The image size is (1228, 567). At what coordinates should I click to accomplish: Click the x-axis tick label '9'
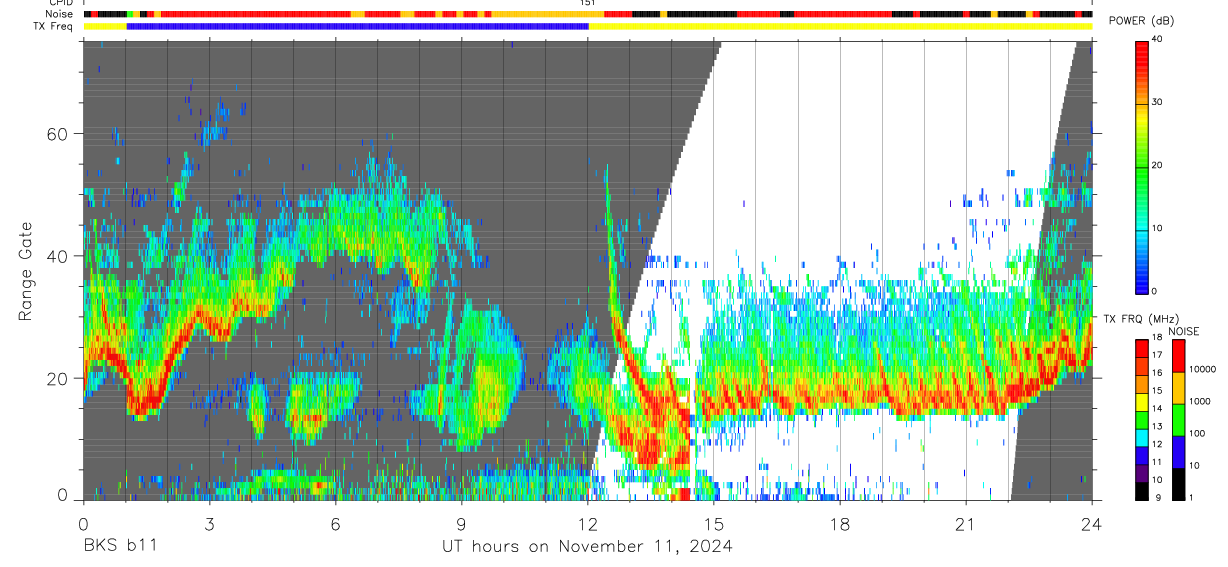coord(461,524)
